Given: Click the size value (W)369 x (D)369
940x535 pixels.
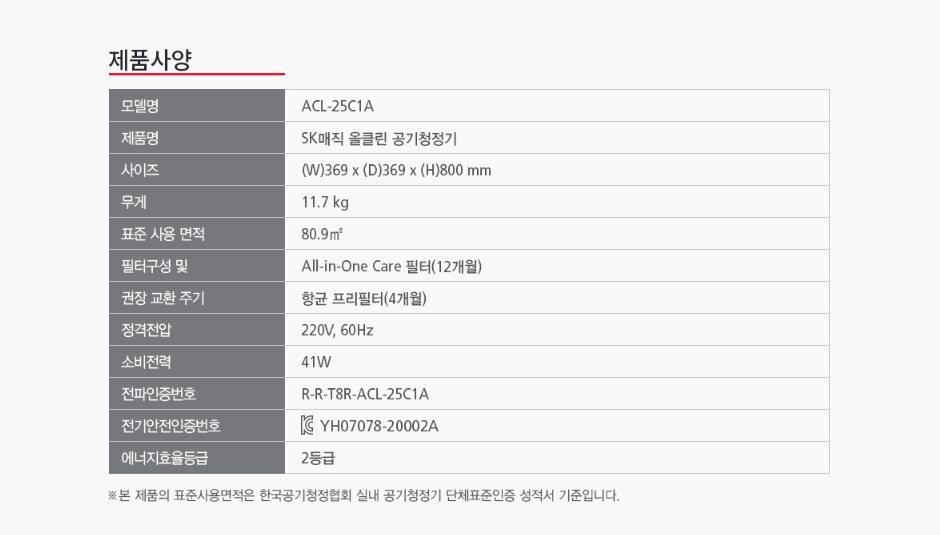Looking at the screenshot, I should 396,170.
